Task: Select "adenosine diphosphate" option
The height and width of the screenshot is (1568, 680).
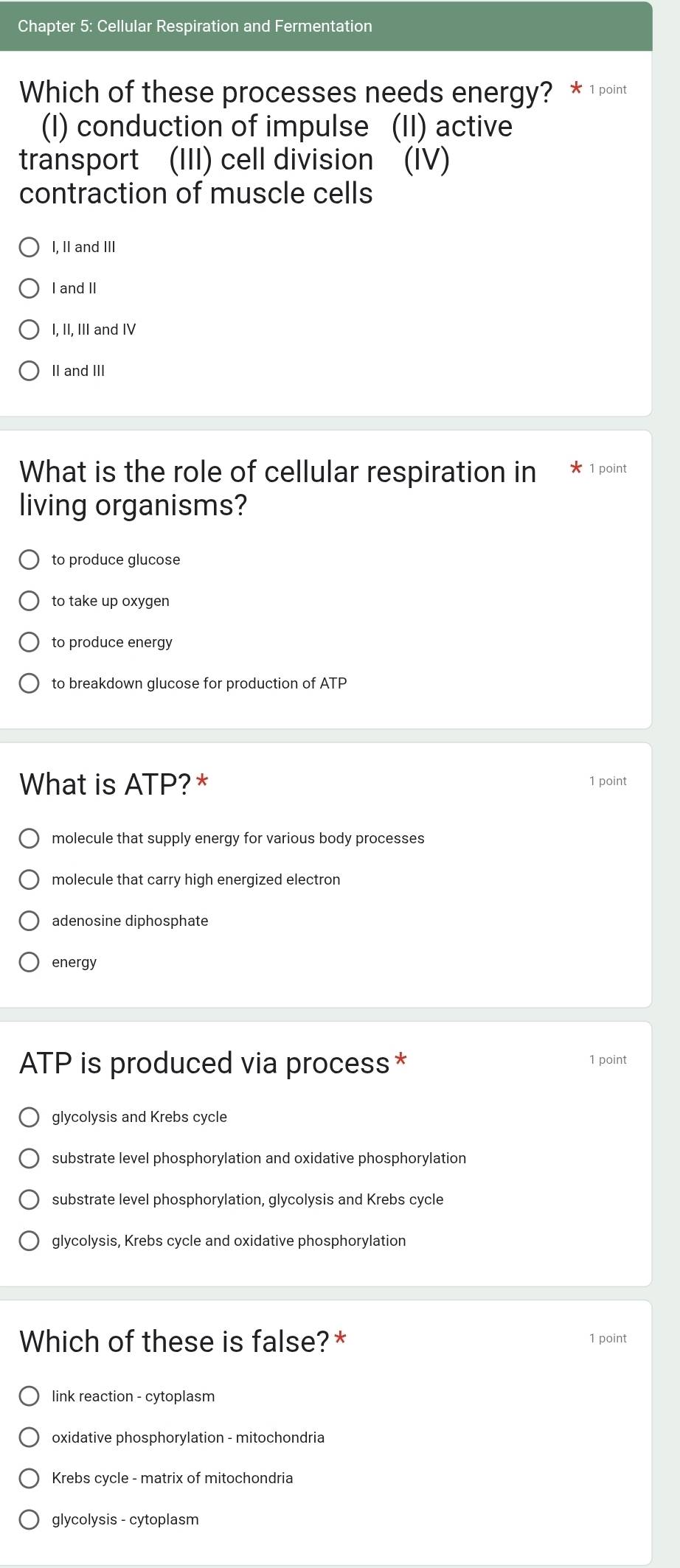Action: pos(30,921)
